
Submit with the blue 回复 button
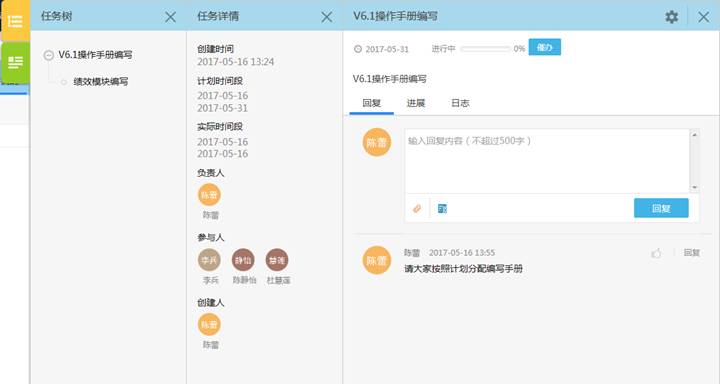661,208
